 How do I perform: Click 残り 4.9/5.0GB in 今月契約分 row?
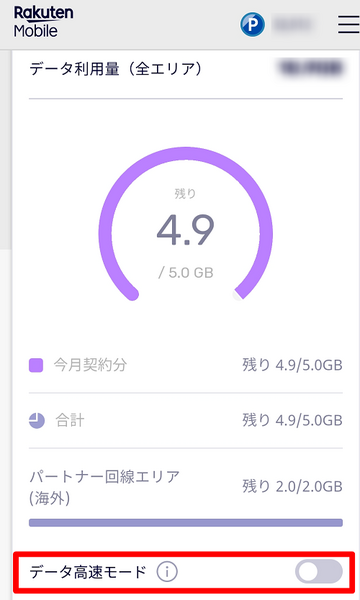[x=292, y=365]
